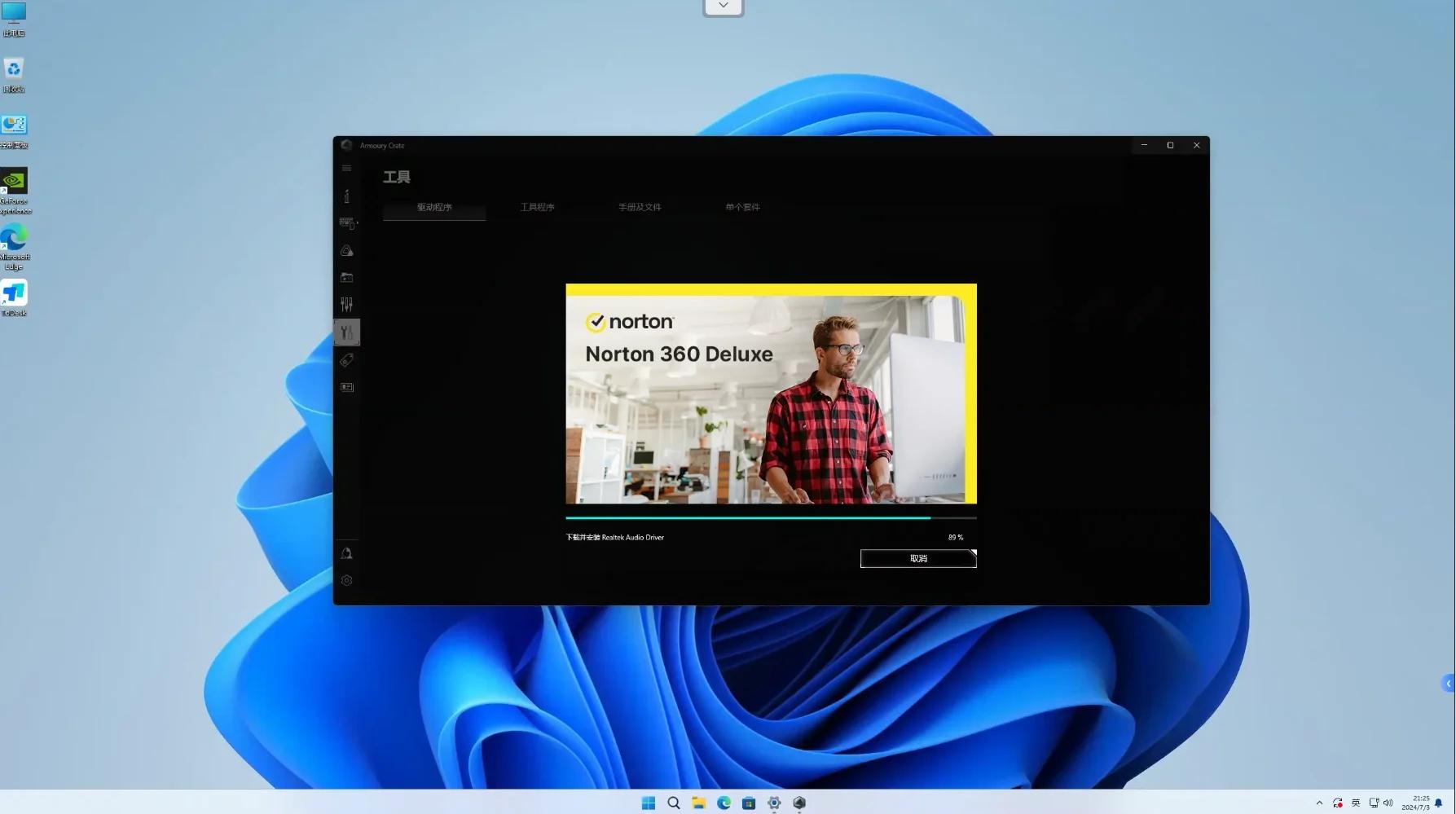Open the Aura Sync icon in sidebar
The width and height of the screenshot is (1456, 814).
[x=346, y=250]
